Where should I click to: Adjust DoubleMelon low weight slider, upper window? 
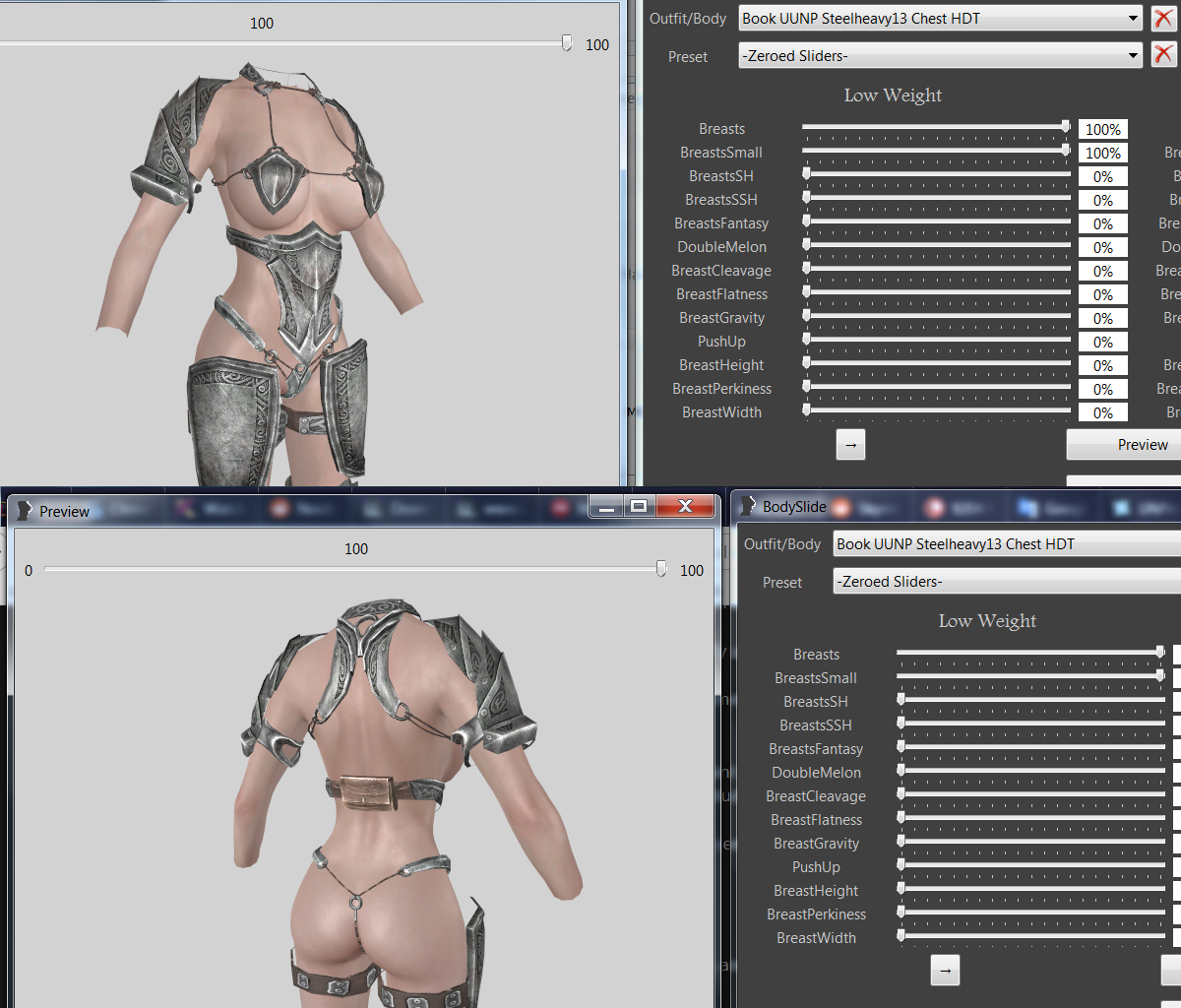tap(936, 246)
